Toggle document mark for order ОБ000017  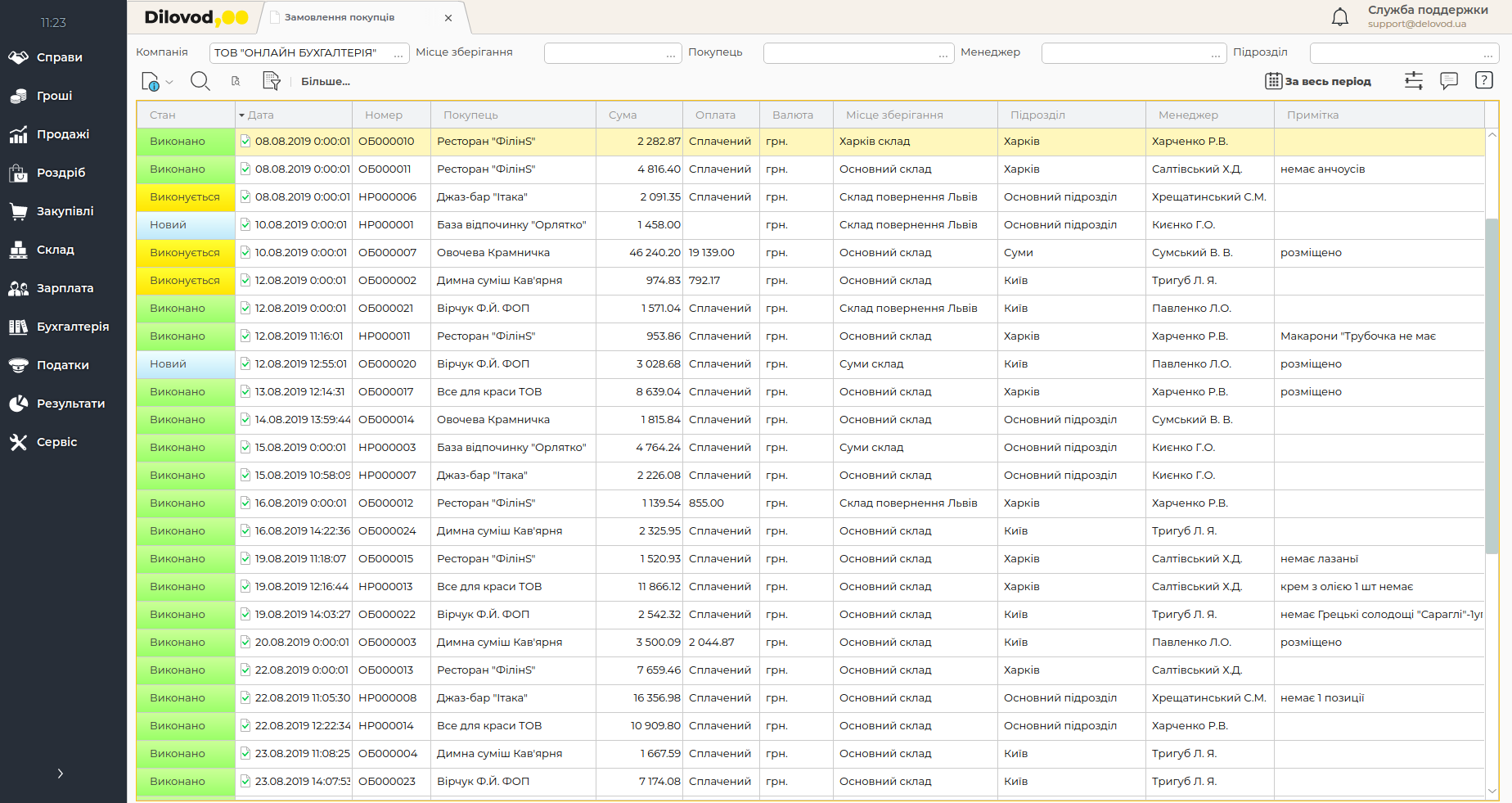point(245,392)
